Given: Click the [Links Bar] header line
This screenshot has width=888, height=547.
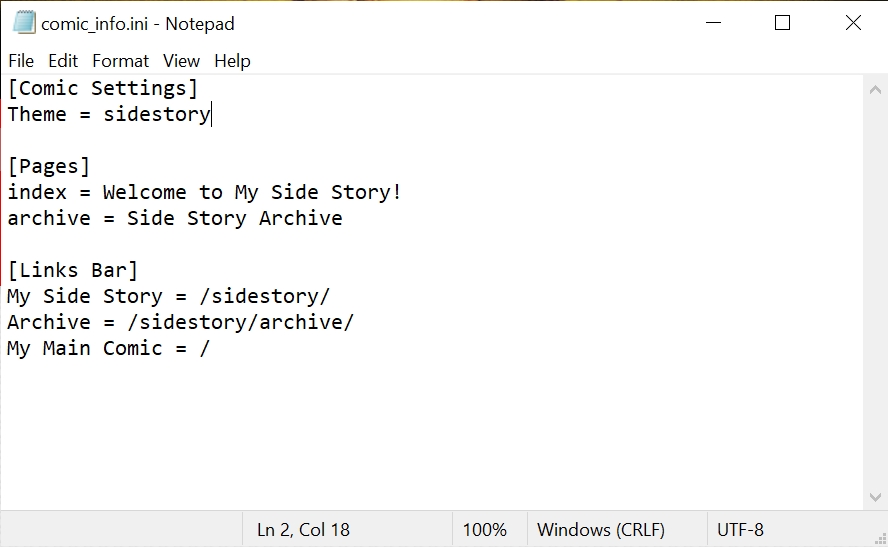Looking at the screenshot, I should (73, 270).
